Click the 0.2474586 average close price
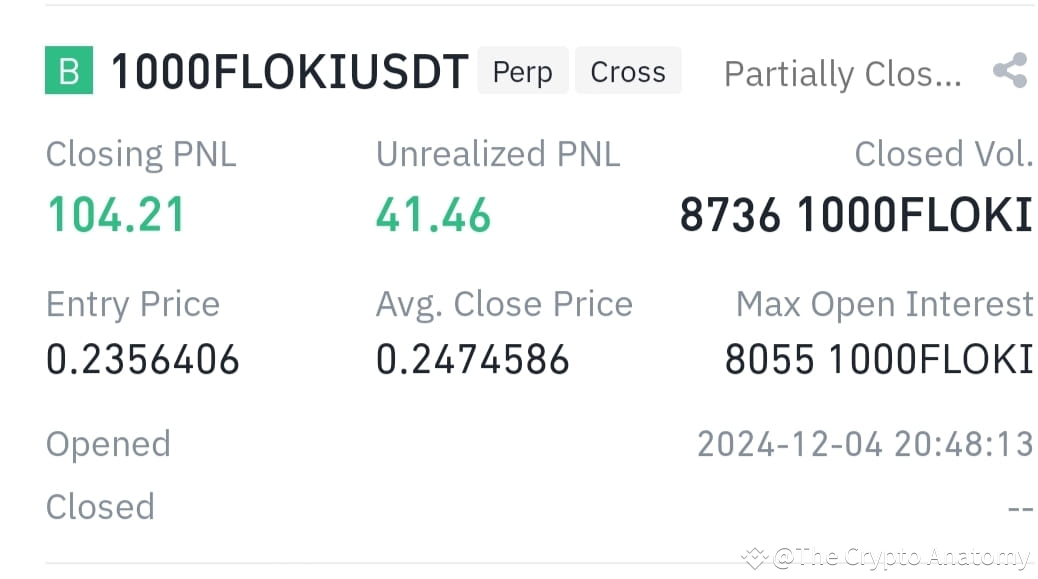1038x579 pixels. click(473, 360)
